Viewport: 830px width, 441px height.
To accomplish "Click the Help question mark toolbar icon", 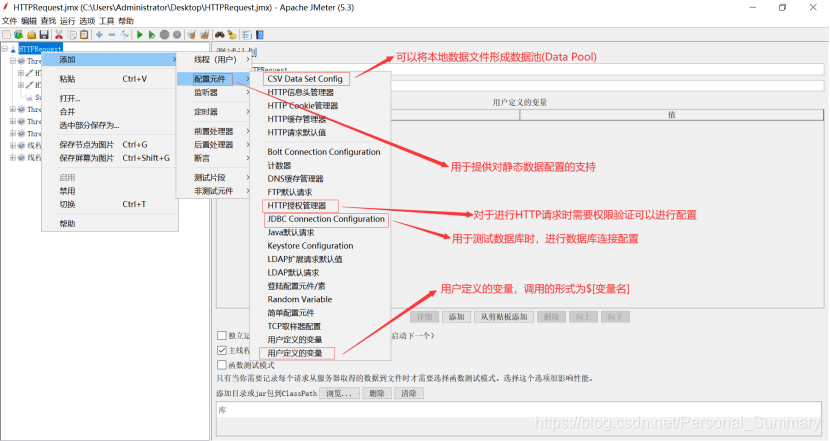I will pos(260,35).
